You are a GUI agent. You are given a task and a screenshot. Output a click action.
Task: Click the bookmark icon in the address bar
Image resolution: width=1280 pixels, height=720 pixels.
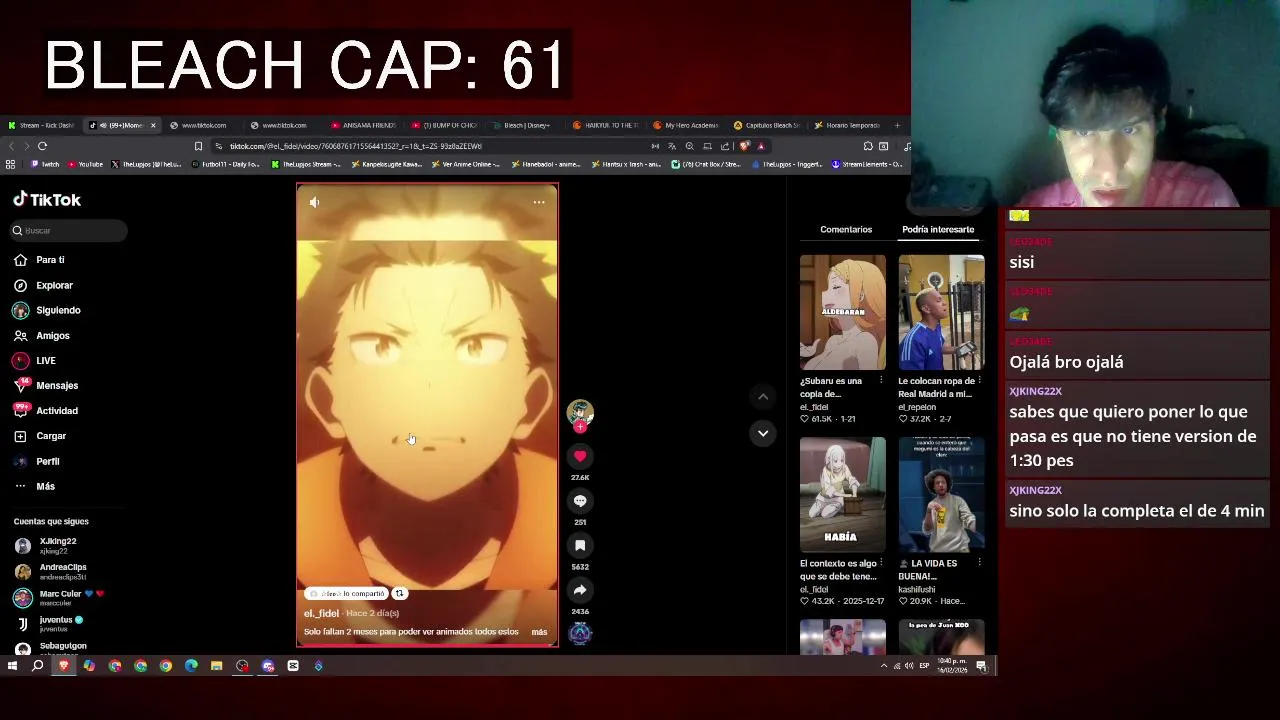pos(198,146)
